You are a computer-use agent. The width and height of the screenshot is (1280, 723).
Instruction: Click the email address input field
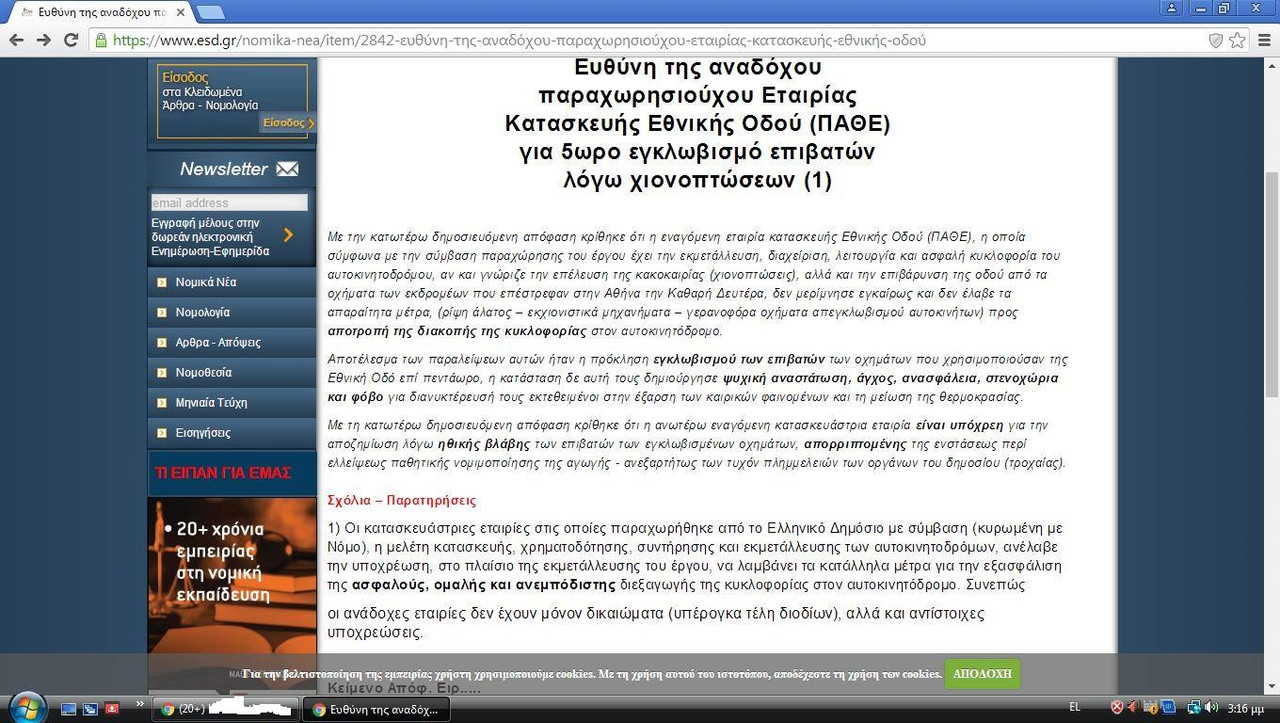229,202
